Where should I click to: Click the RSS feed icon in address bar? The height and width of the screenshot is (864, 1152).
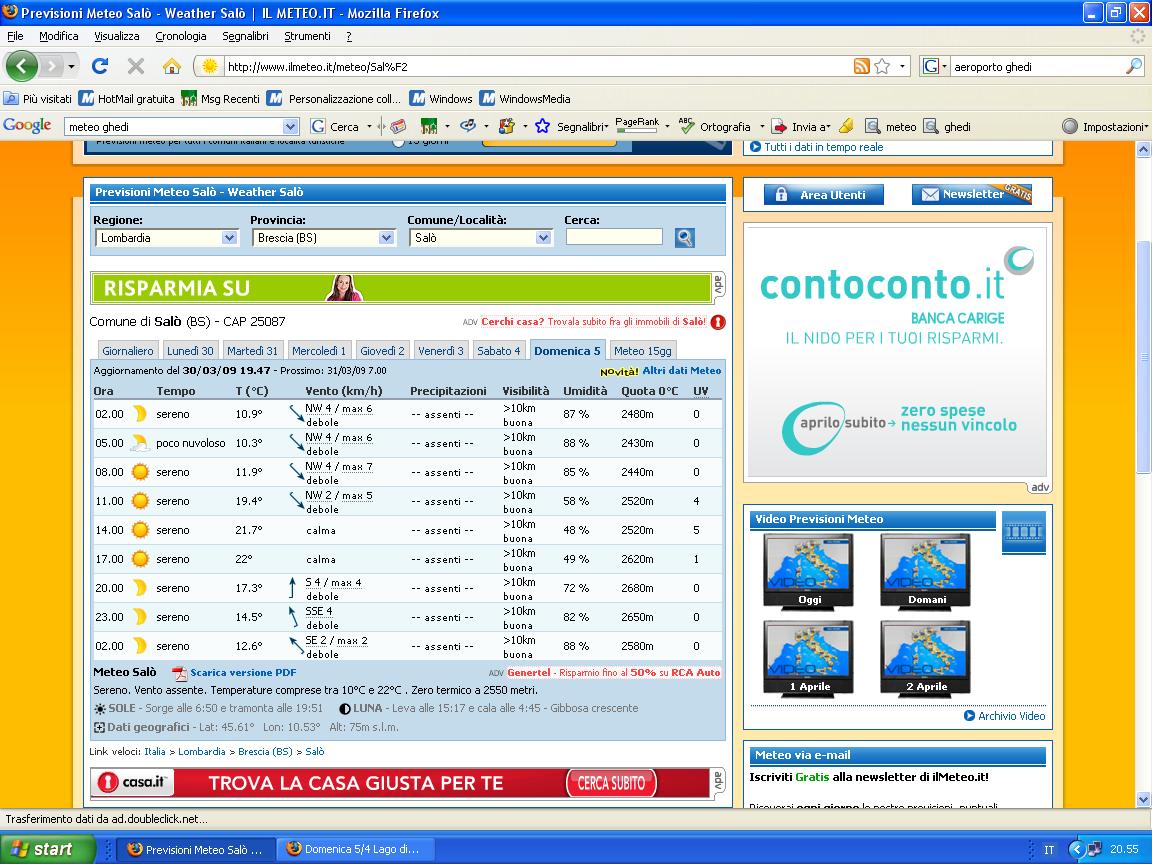click(x=861, y=66)
